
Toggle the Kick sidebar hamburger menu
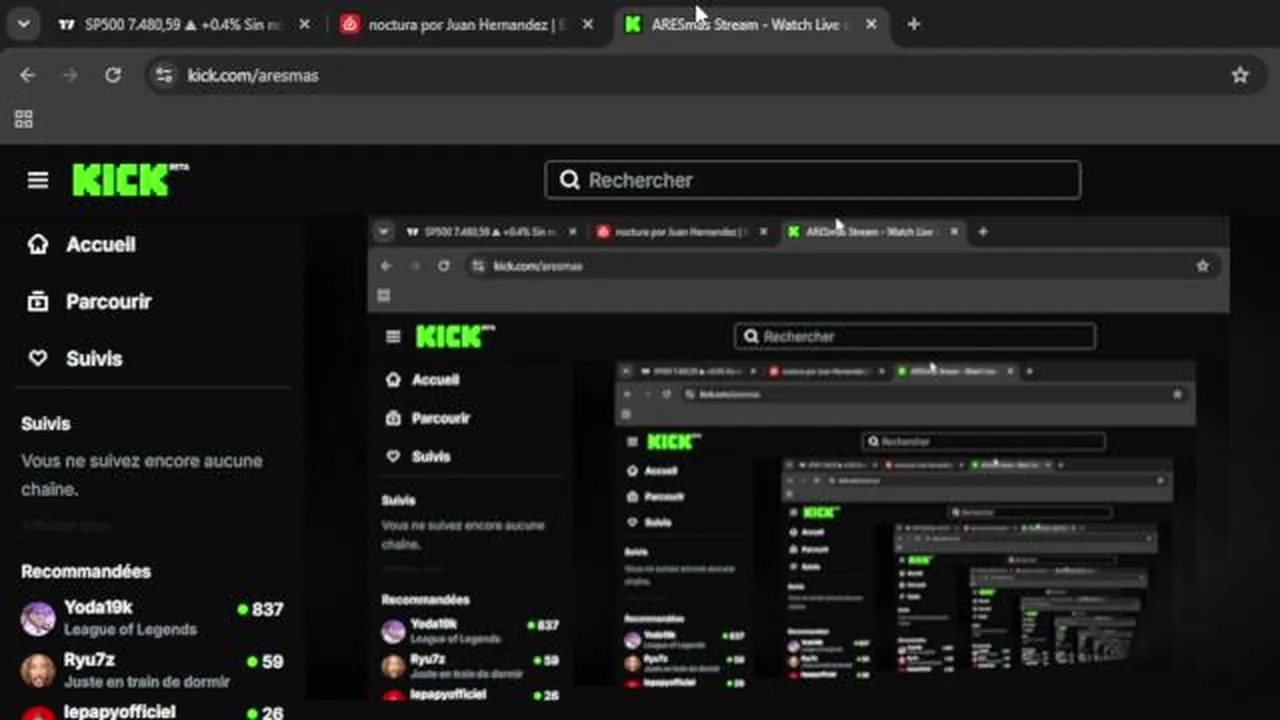[38, 180]
